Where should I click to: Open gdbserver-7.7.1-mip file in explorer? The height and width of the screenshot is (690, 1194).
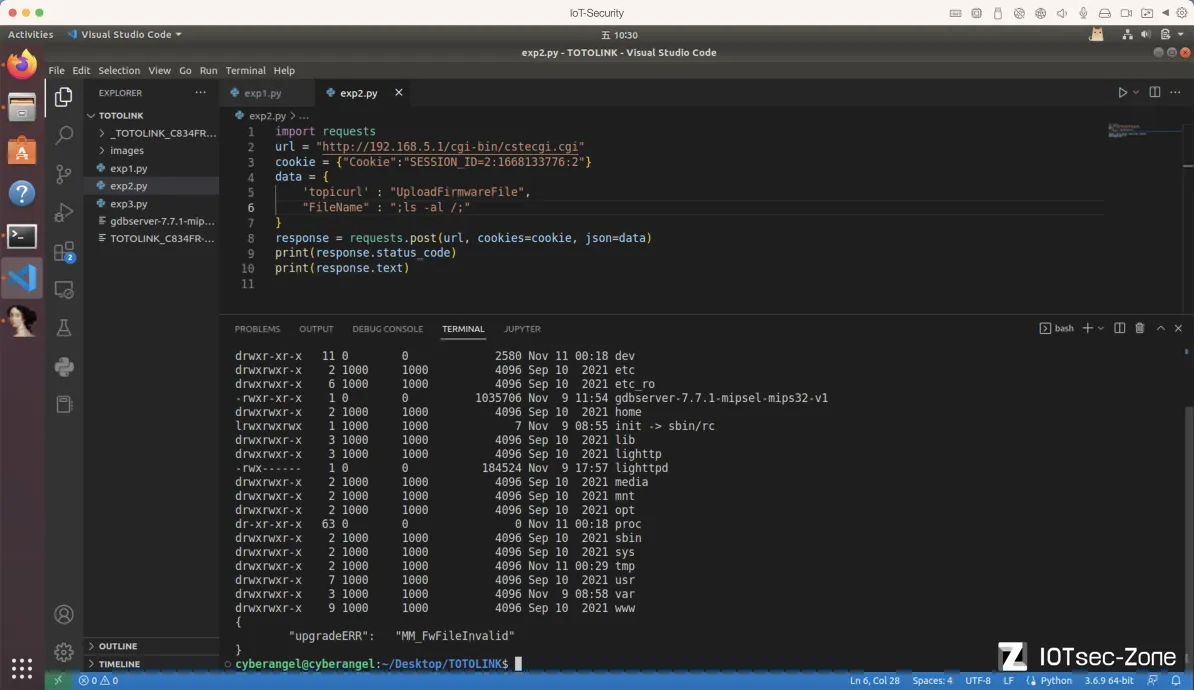[152, 221]
